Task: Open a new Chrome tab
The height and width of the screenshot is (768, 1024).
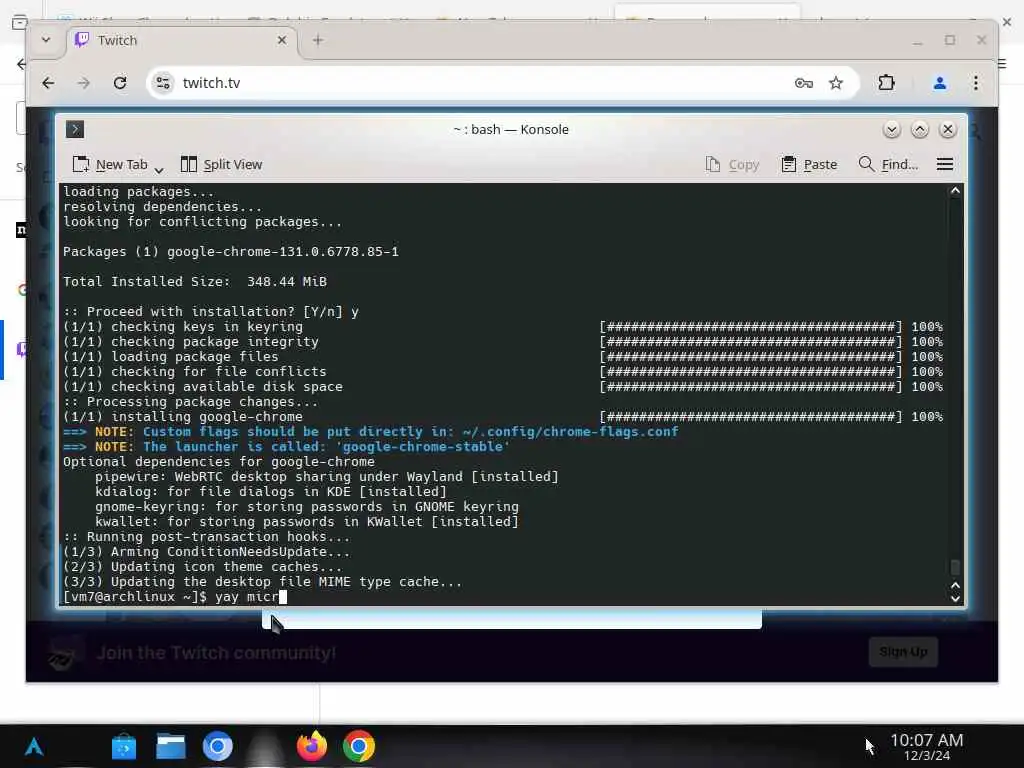Action: point(317,40)
